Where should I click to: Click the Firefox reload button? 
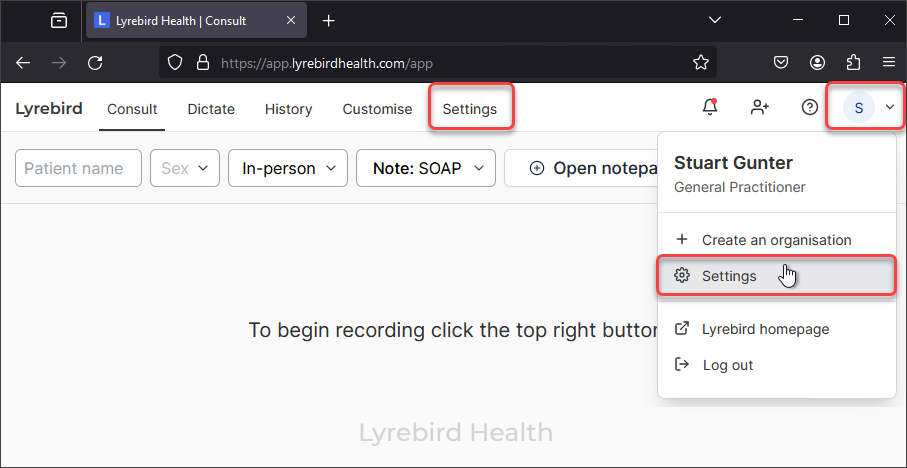click(x=95, y=62)
